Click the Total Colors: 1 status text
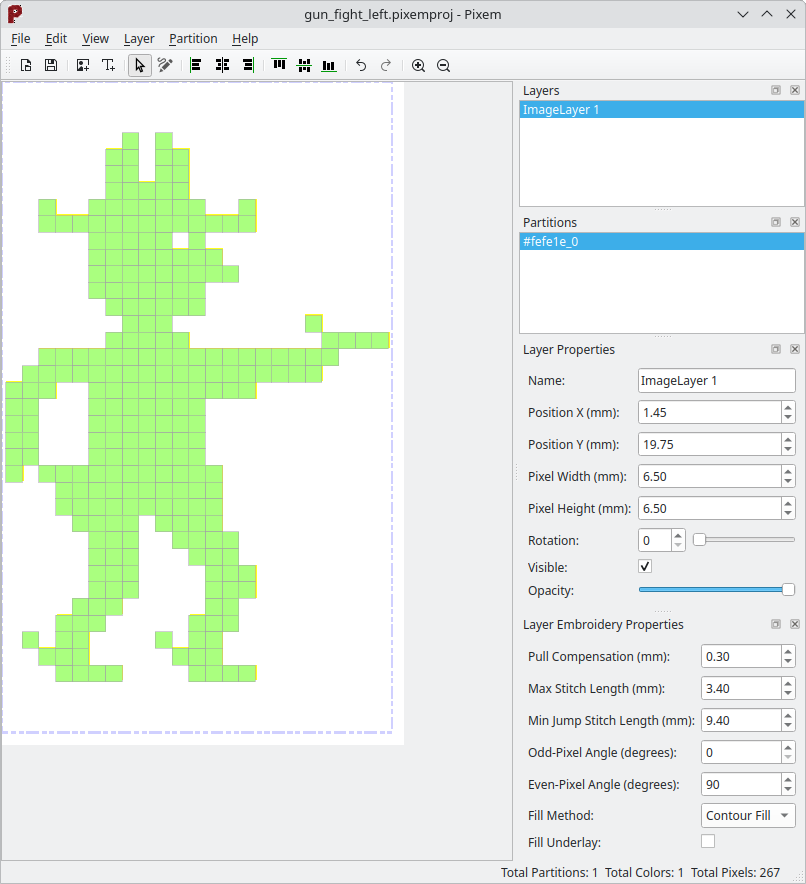Image resolution: width=806 pixels, height=884 pixels. pyautogui.click(x=644, y=873)
